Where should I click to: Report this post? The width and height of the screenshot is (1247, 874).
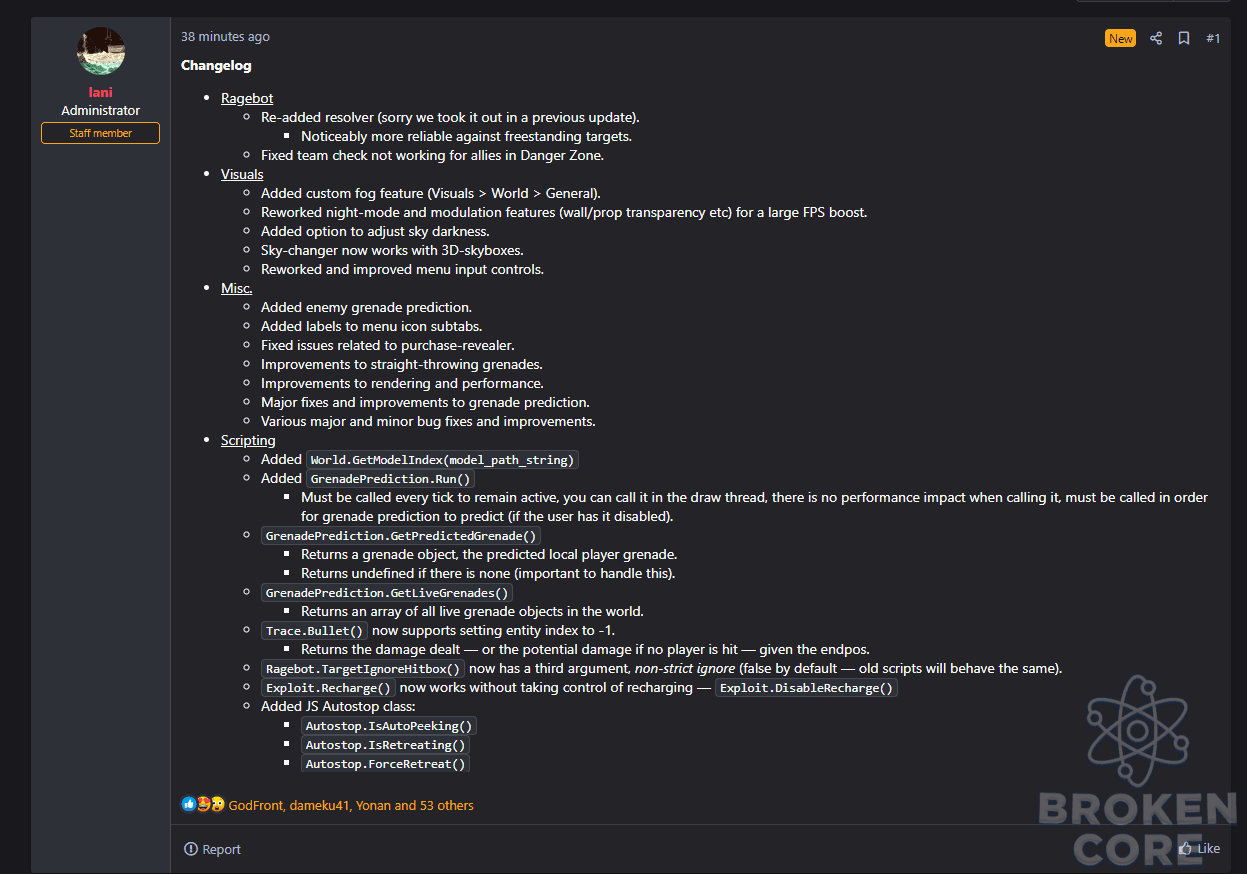click(213, 849)
